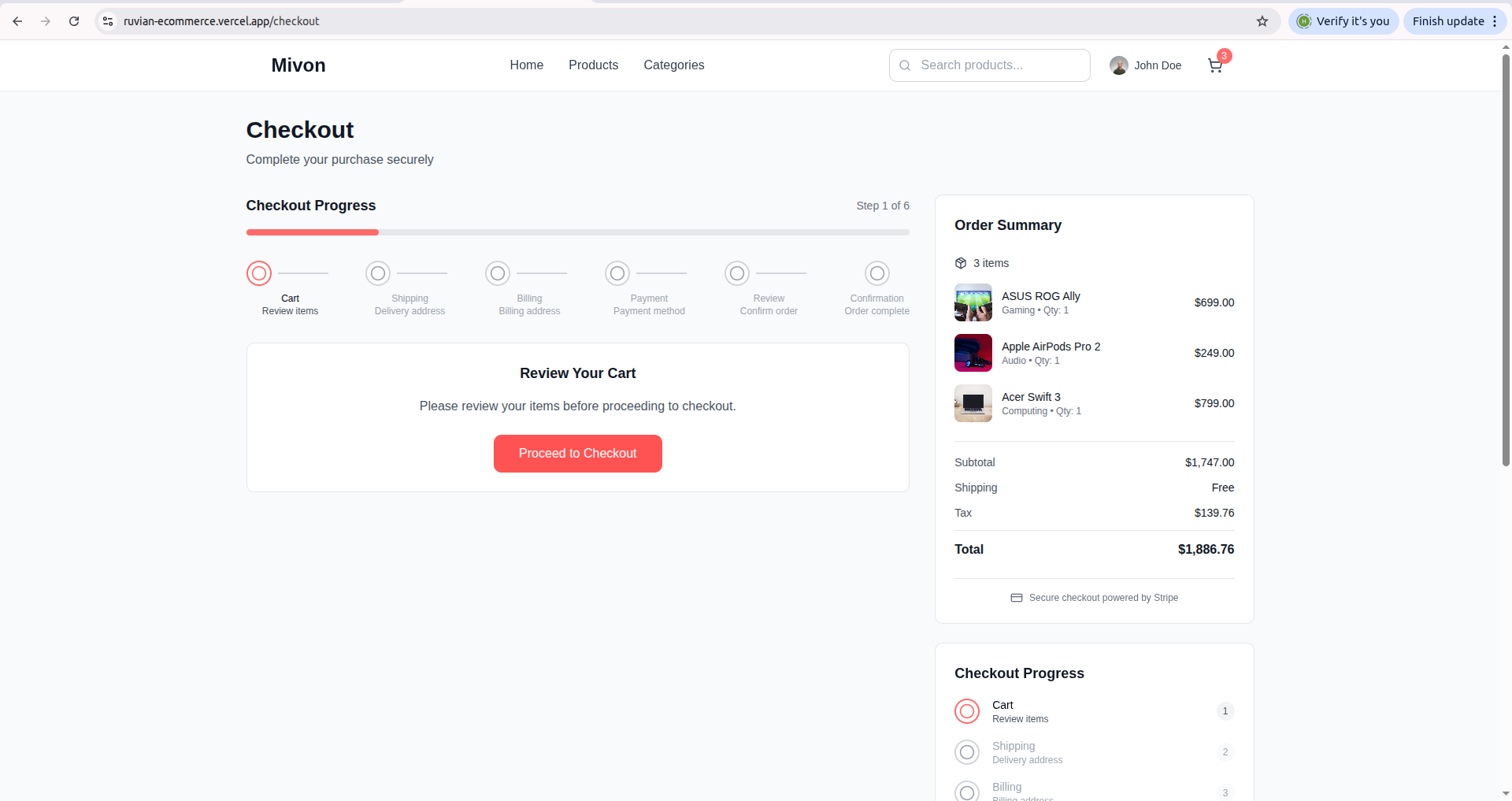Click the Confirm order step label
Viewport: 1512px width, 801px height.
pos(769,311)
